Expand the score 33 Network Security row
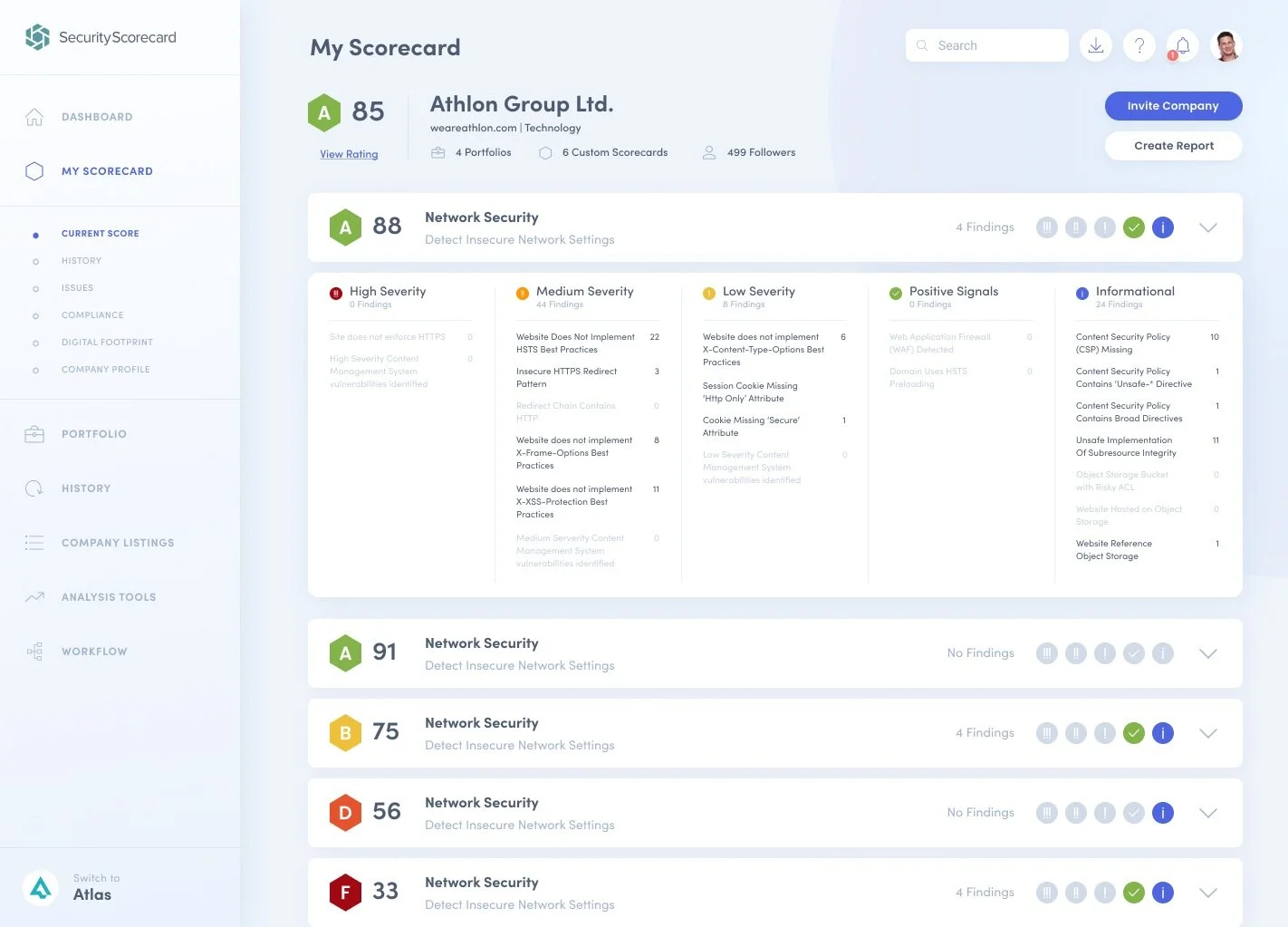 [x=1208, y=893]
